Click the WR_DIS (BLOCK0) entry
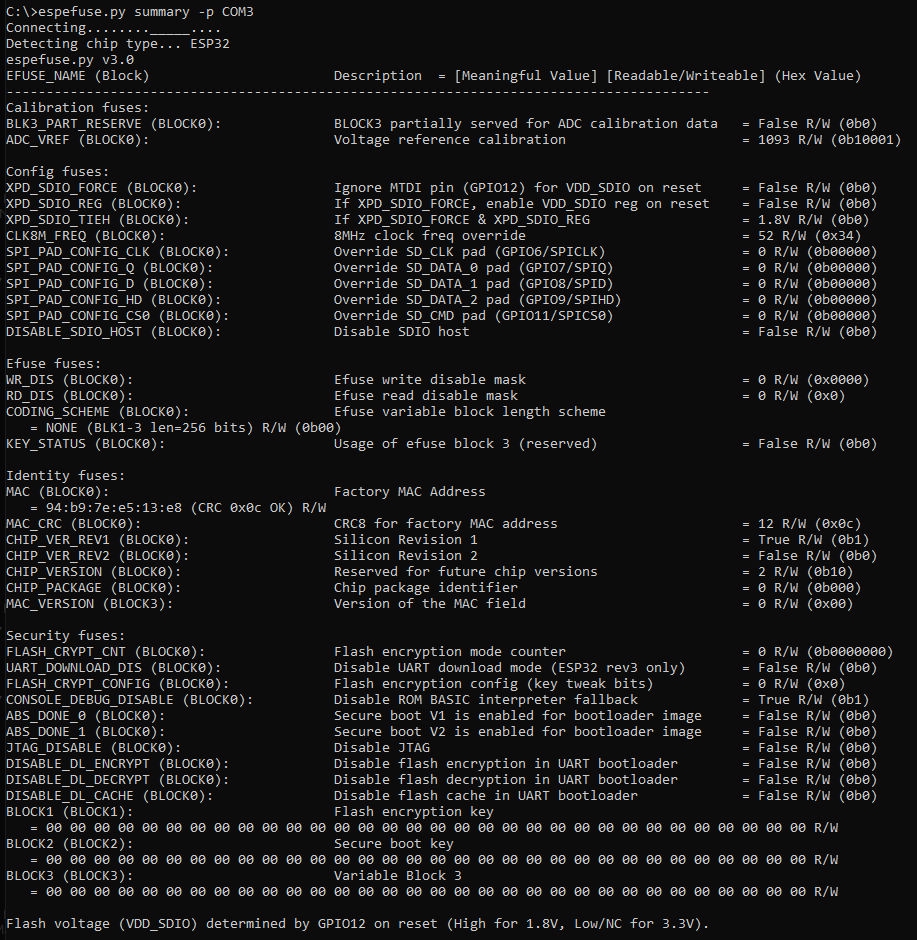The height and width of the screenshot is (940, 917). [70, 380]
